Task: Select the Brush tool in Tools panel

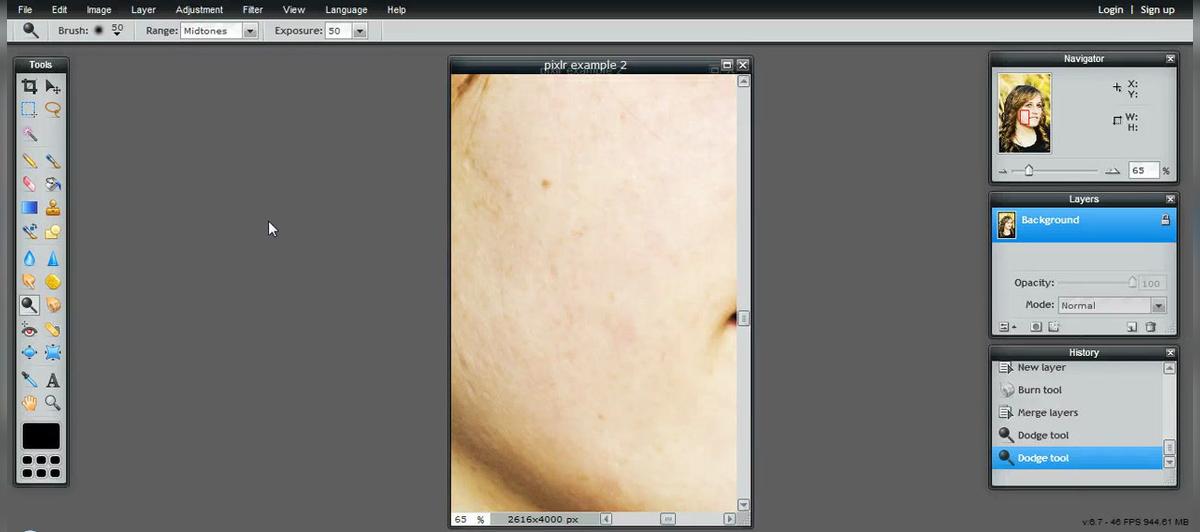Action: click(x=53, y=160)
